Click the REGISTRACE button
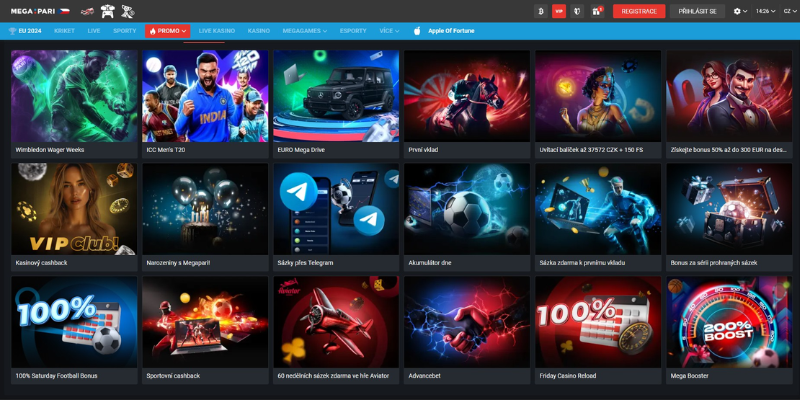Image resolution: width=800 pixels, height=400 pixels. click(x=639, y=11)
